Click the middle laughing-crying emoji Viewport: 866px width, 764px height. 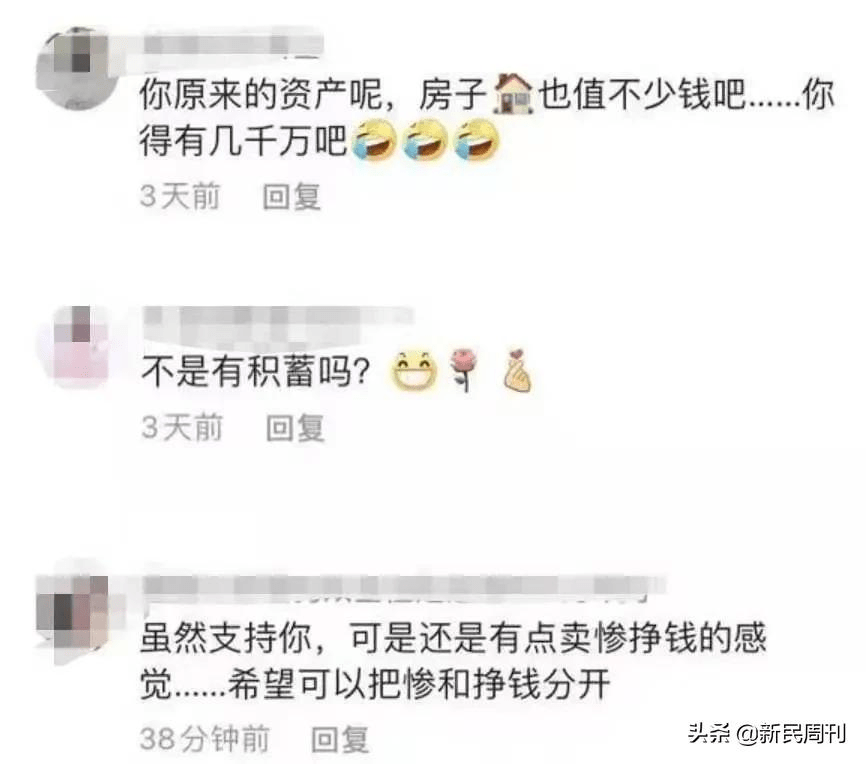425,140
